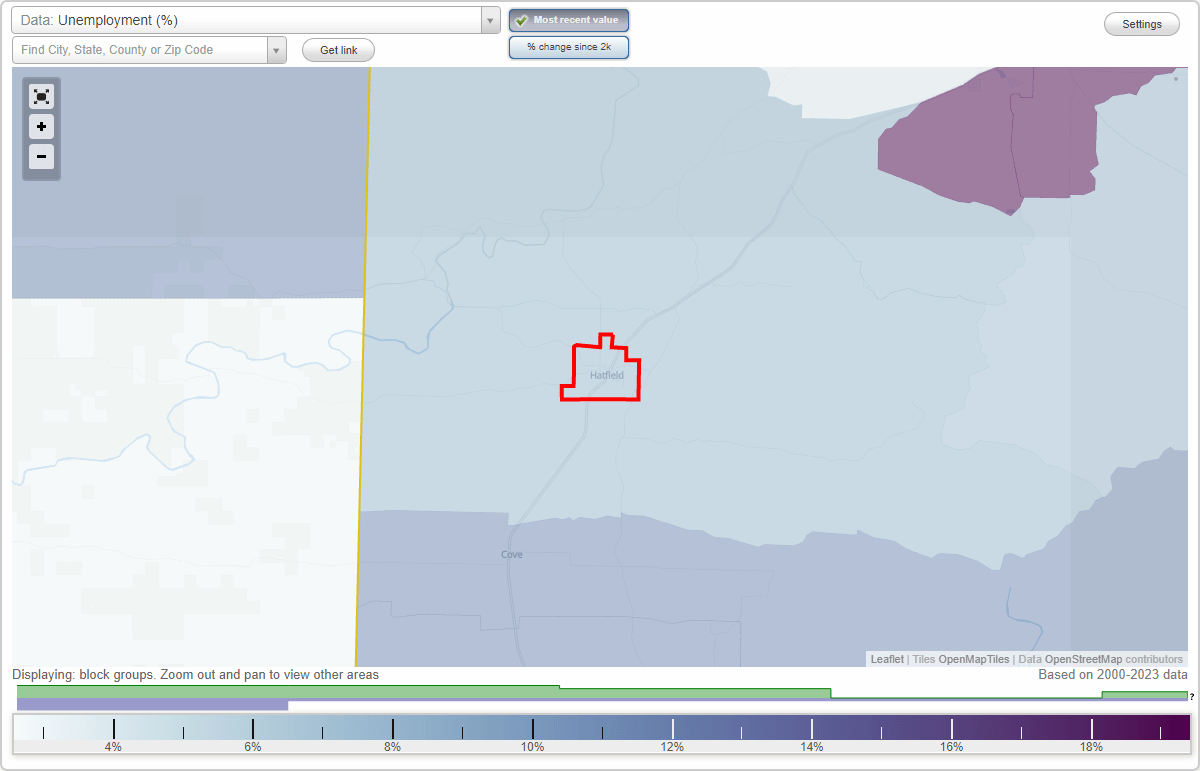Click the 12% mark on color legend
Screen dimensions: 1200x771
click(672, 746)
